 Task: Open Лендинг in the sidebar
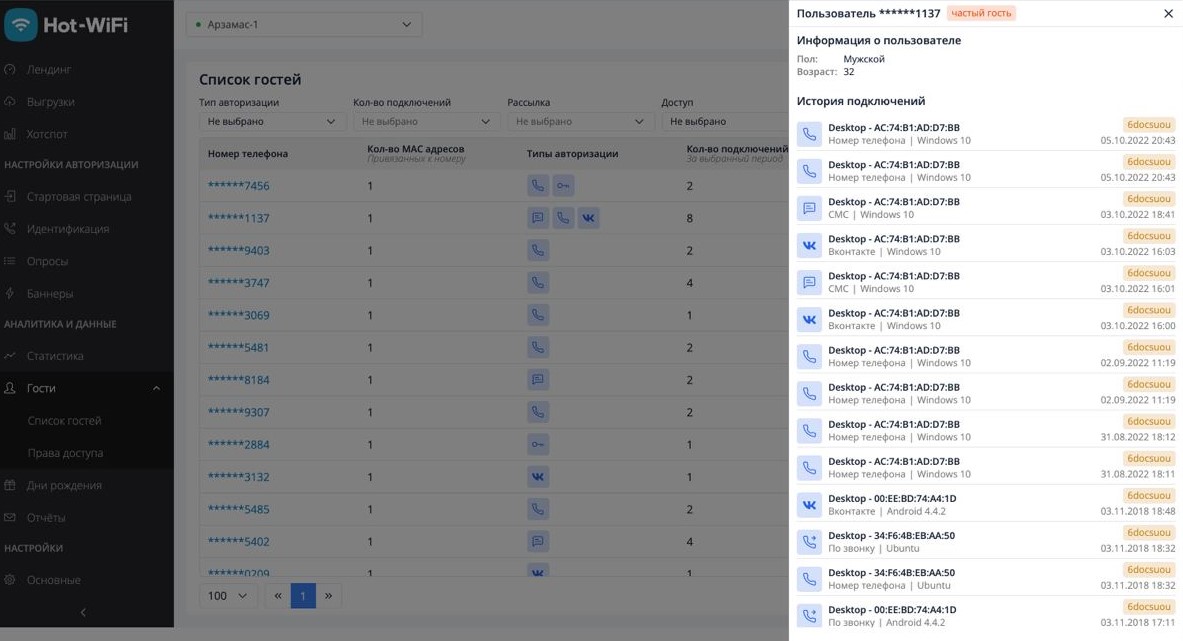coord(48,69)
